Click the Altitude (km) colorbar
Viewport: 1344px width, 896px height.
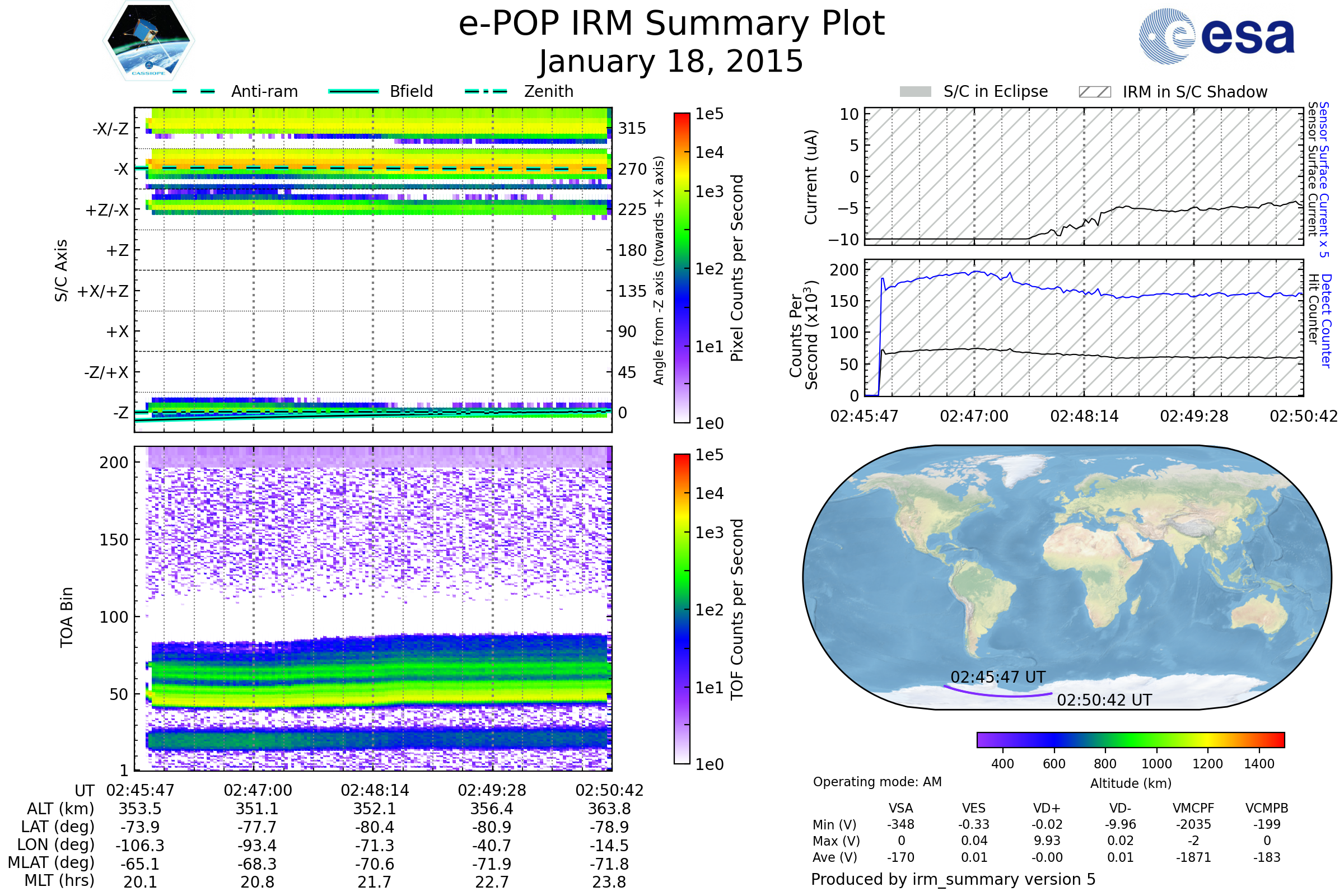1130,740
